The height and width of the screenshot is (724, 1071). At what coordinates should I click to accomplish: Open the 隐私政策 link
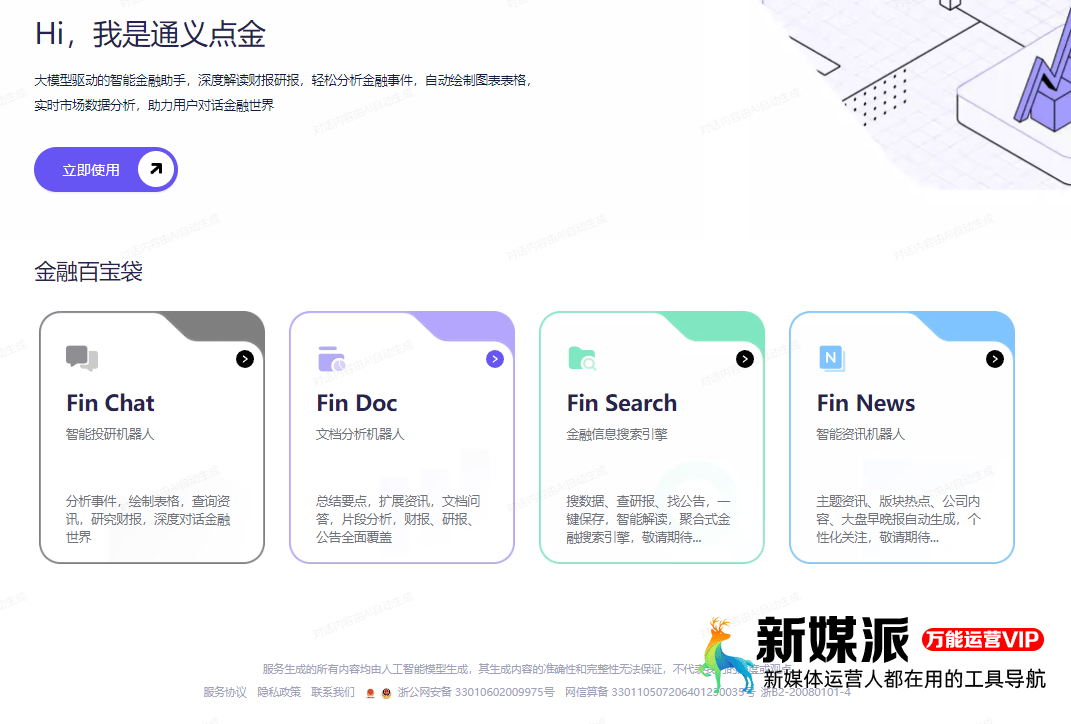pyautogui.click(x=279, y=692)
